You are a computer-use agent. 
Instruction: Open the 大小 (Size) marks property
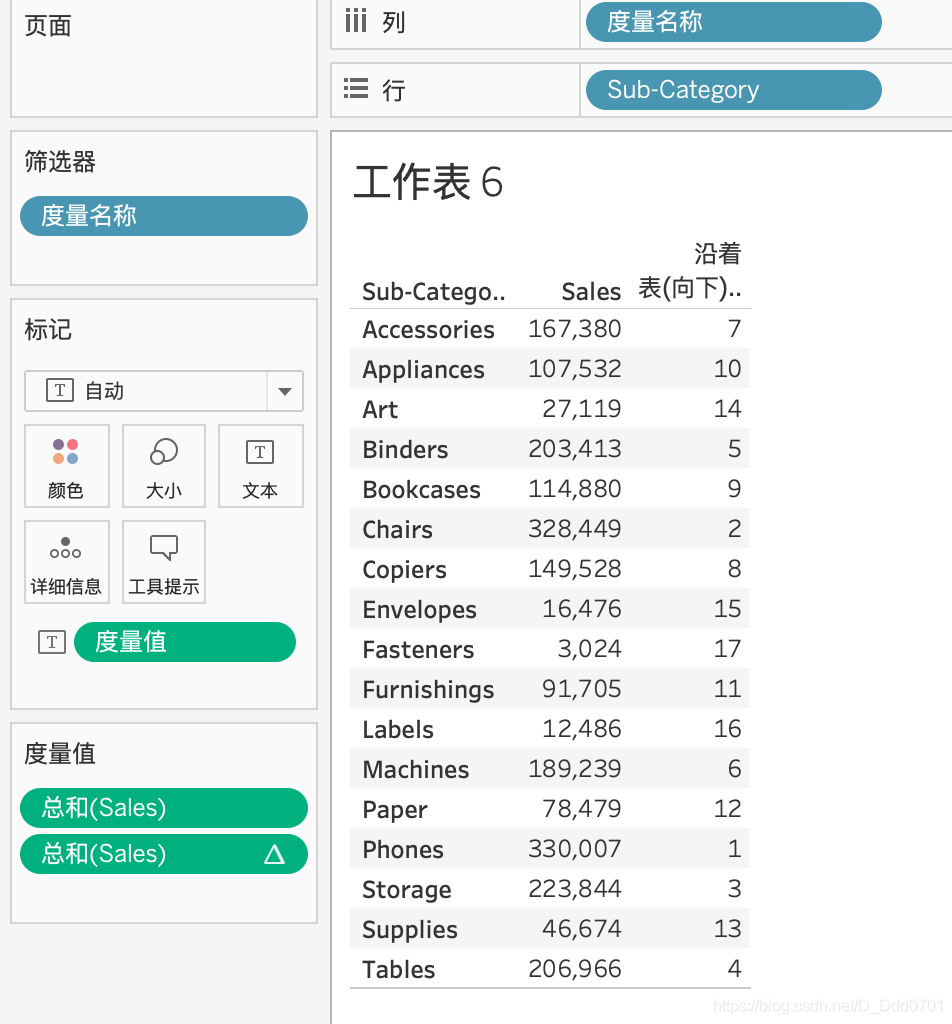pyautogui.click(x=163, y=466)
